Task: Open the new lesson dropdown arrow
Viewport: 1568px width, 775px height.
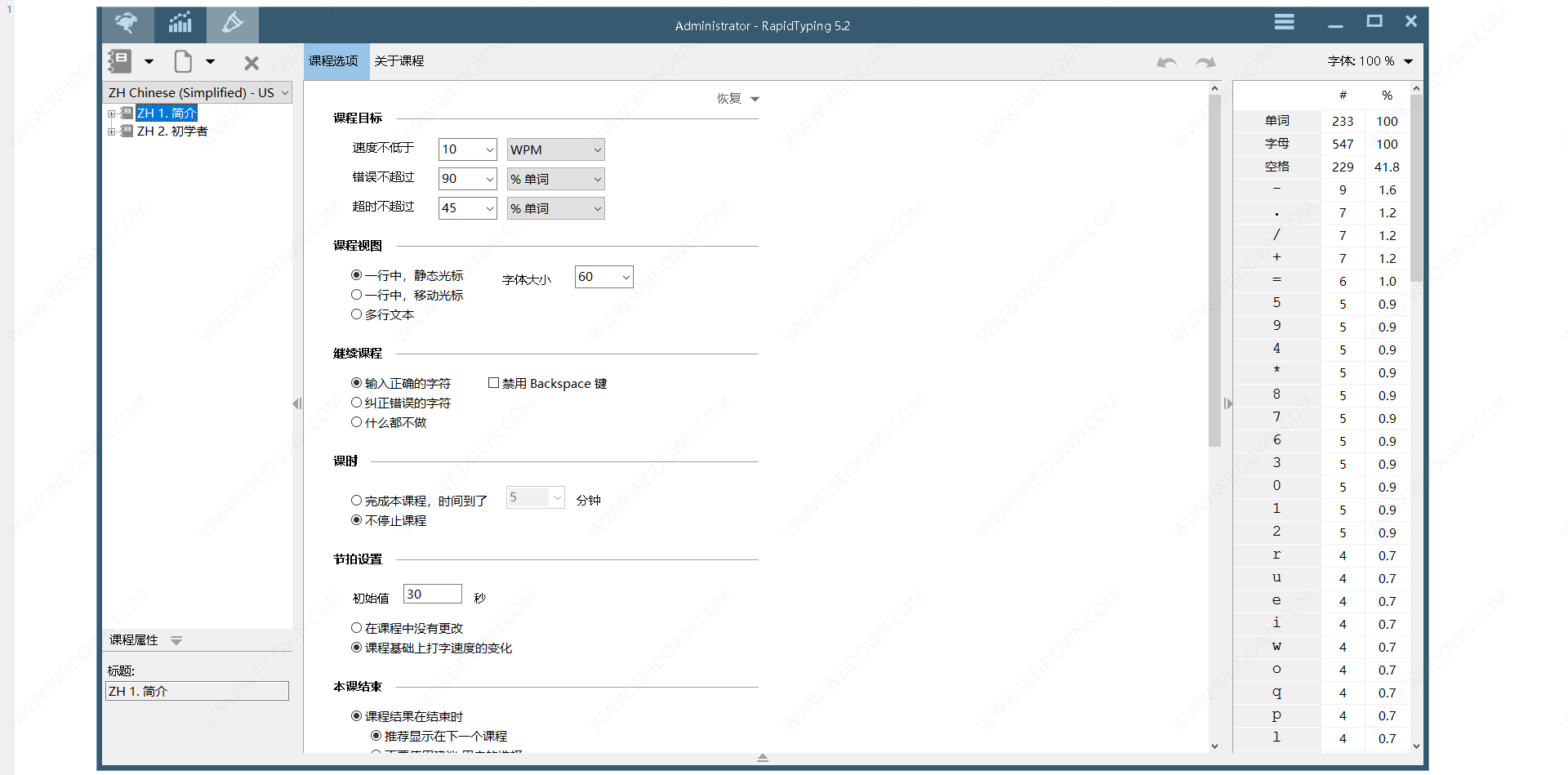Action: 210,61
